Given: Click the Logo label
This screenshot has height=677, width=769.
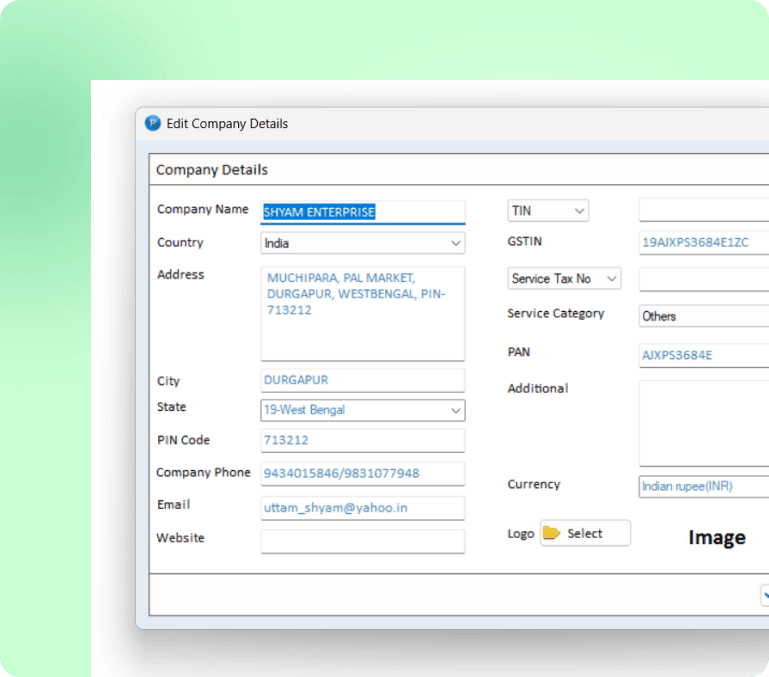Looking at the screenshot, I should click(x=521, y=534).
